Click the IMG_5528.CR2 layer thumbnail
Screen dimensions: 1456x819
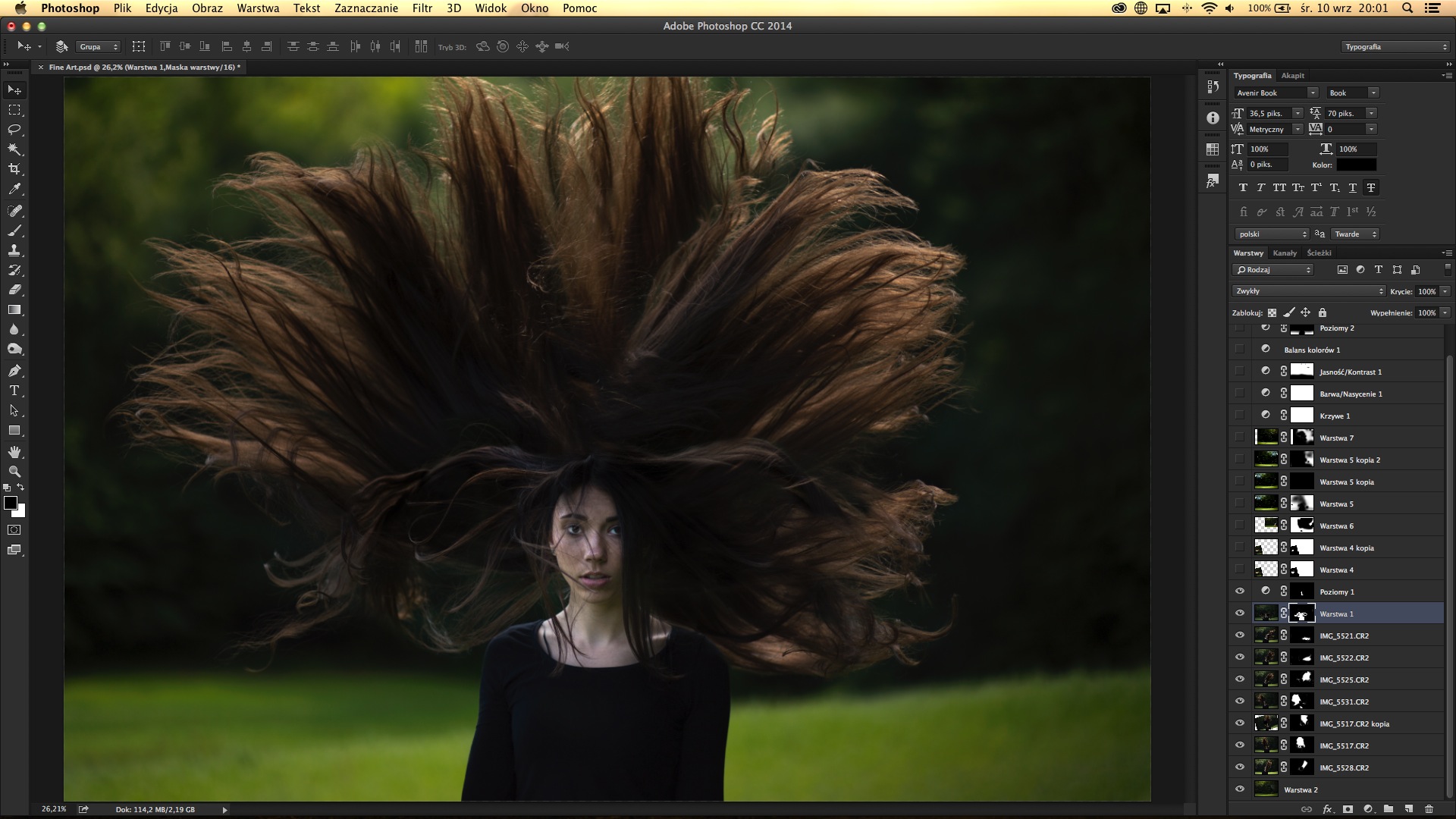[x=1266, y=767]
